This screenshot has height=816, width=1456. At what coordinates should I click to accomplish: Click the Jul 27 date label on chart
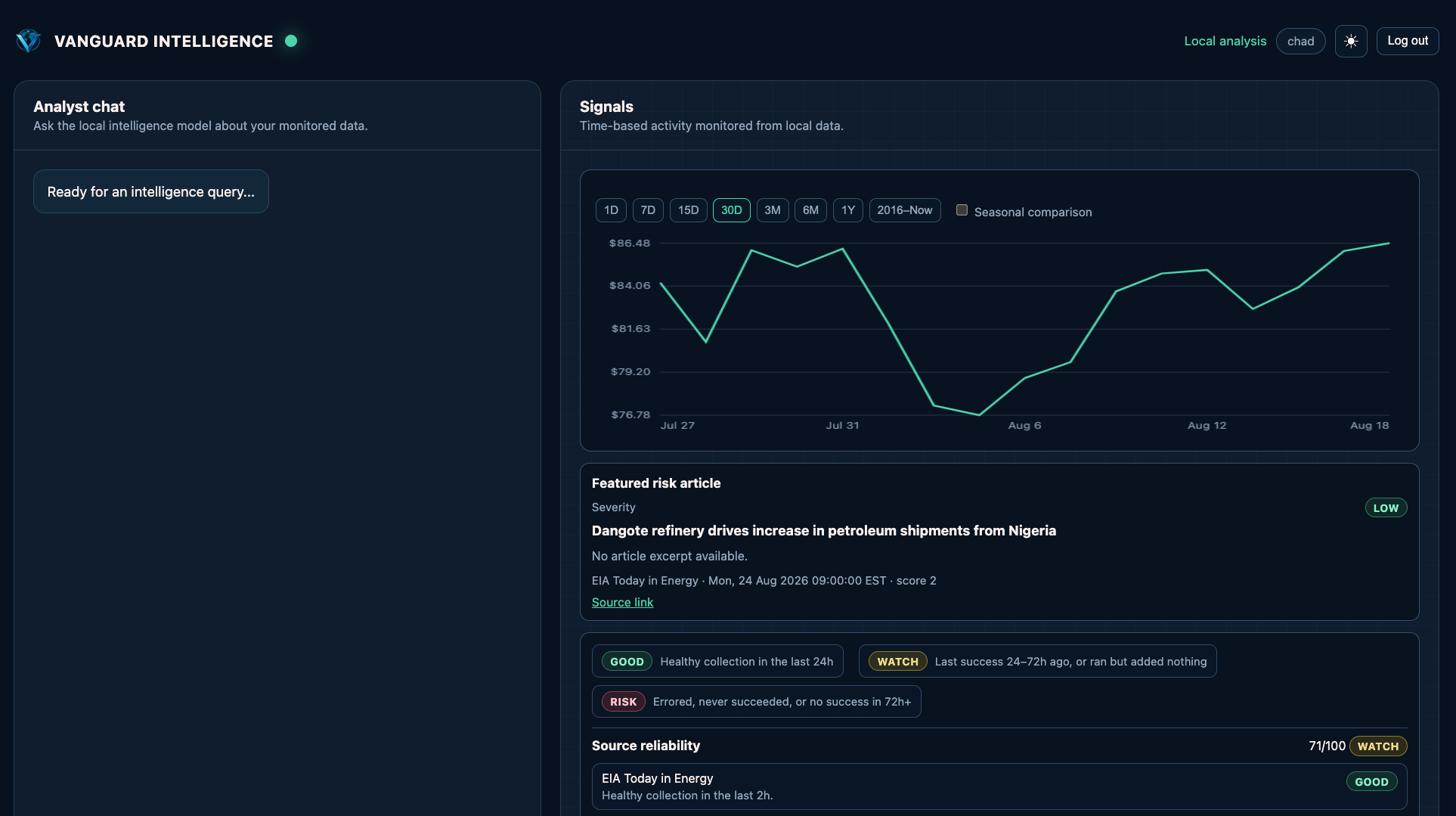pyautogui.click(x=677, y=426)
